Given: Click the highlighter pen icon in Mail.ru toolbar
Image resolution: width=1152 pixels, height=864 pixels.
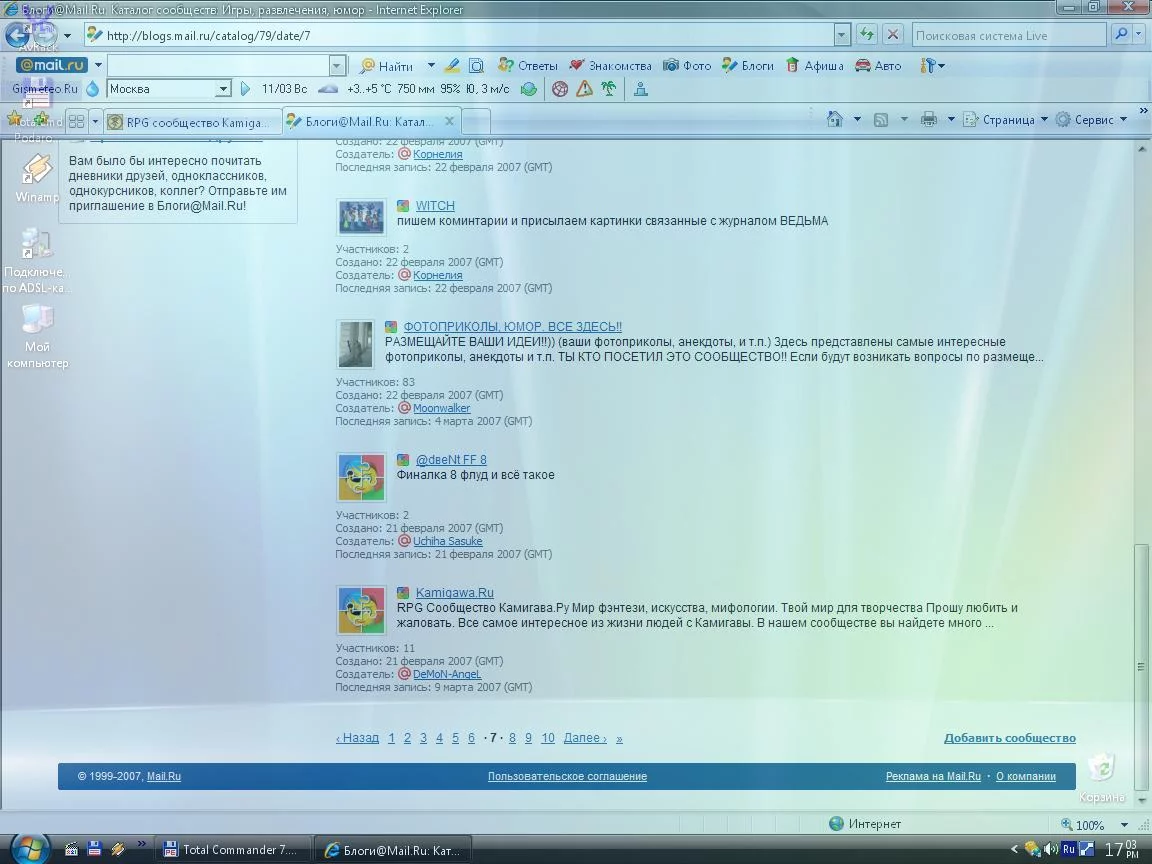Looking at the screenshot, I should (x=453, y=66).
